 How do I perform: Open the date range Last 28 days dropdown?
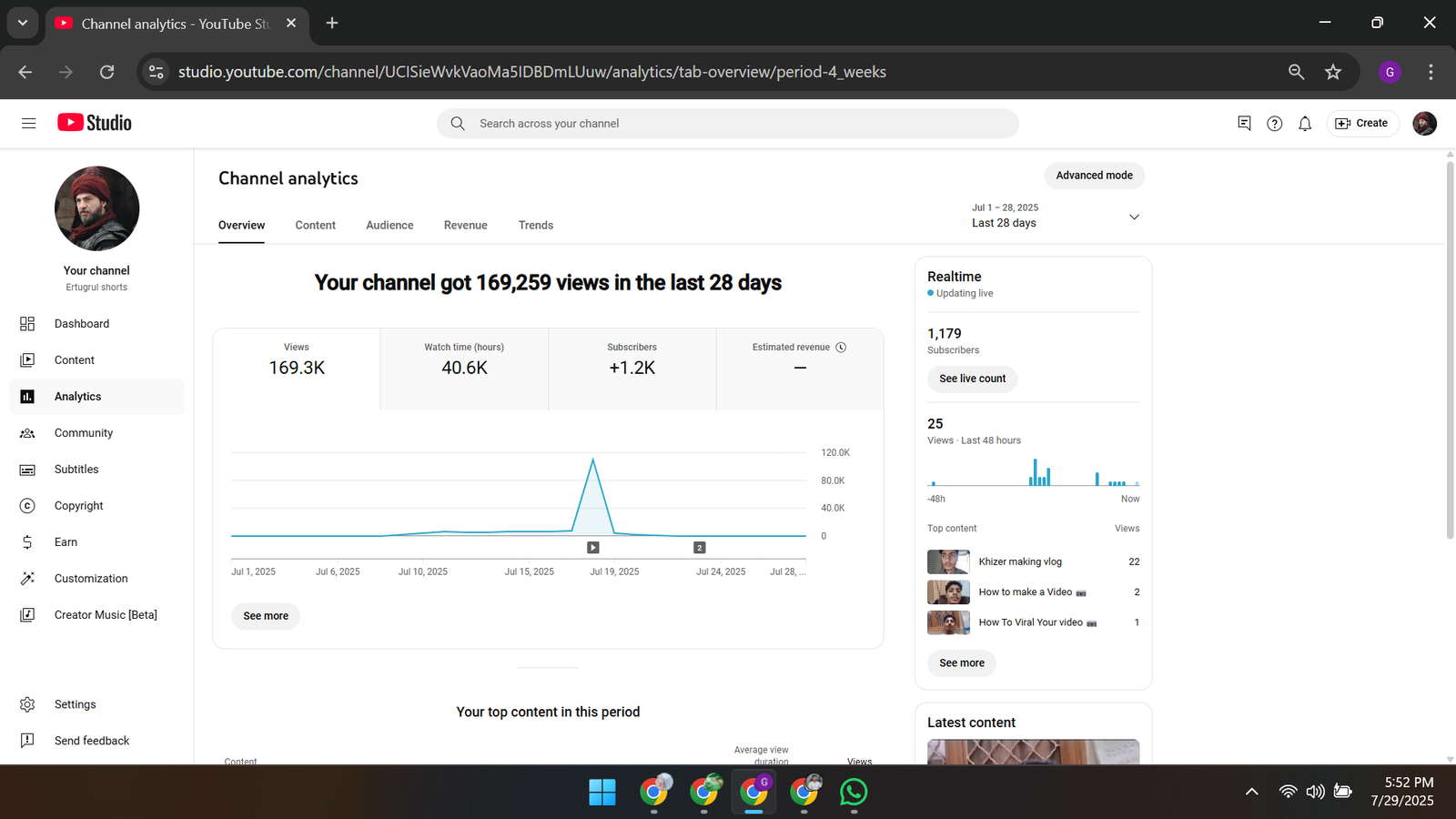(1056, 216)
